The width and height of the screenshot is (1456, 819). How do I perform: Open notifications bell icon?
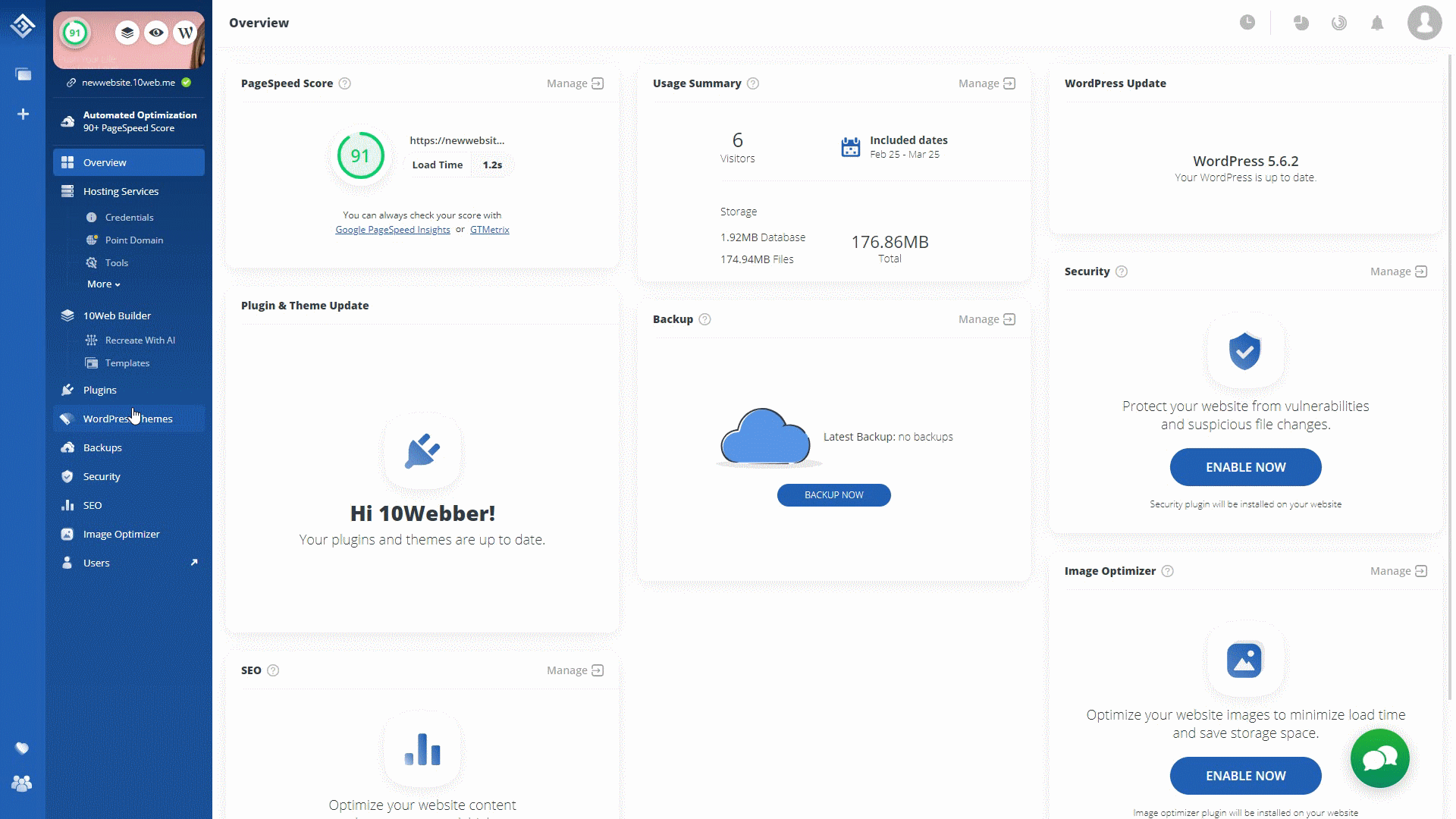[x=1377, y=23]
